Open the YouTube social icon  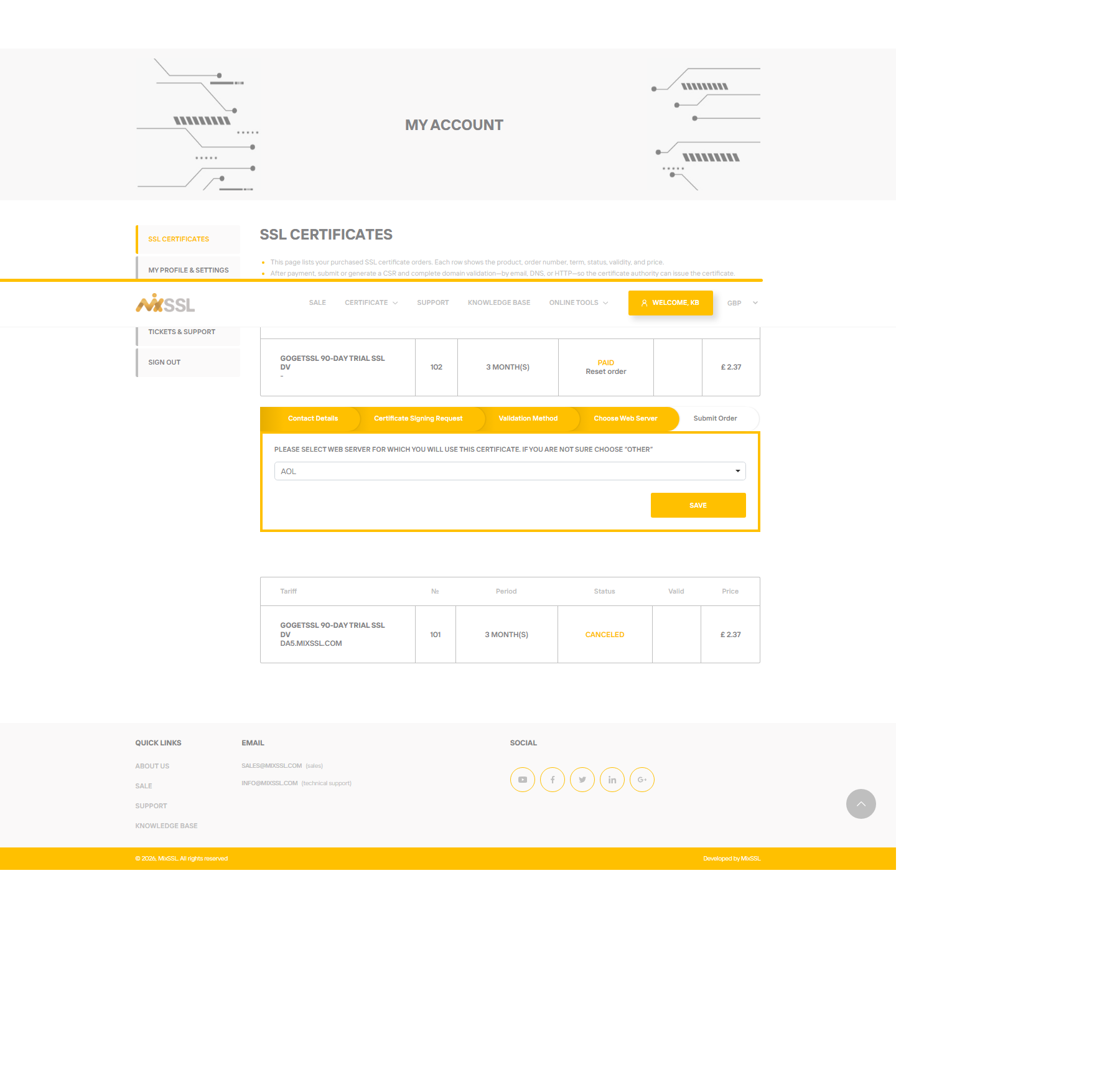click(523, 780)
